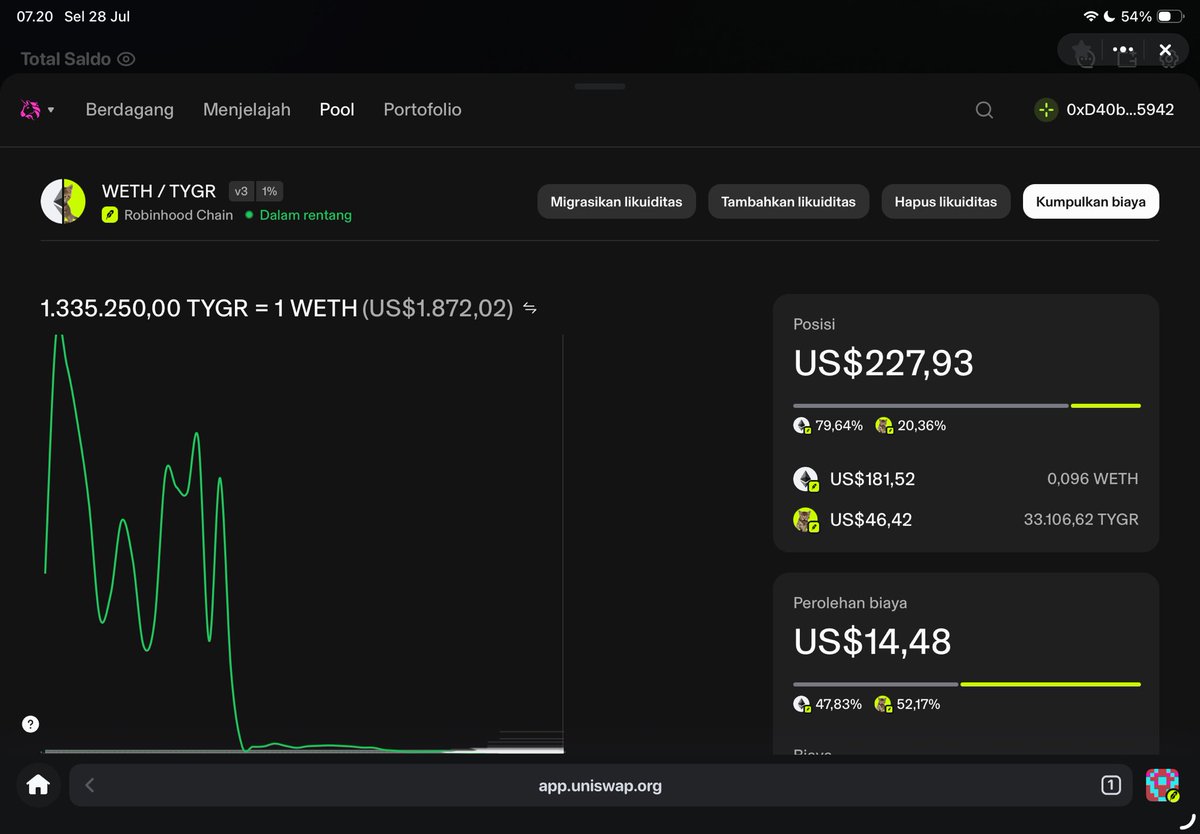The image size is (1200, 834).
Task: Click the fee earnings allocation bar
Action: pyautogui.click(x=967, y=684)
